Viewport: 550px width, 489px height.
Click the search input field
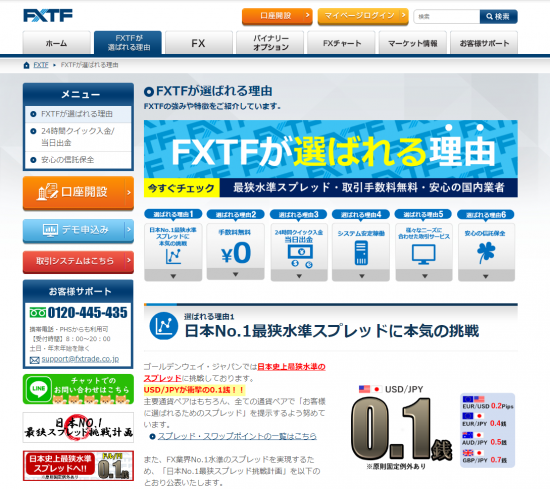[x=447, y=16]
